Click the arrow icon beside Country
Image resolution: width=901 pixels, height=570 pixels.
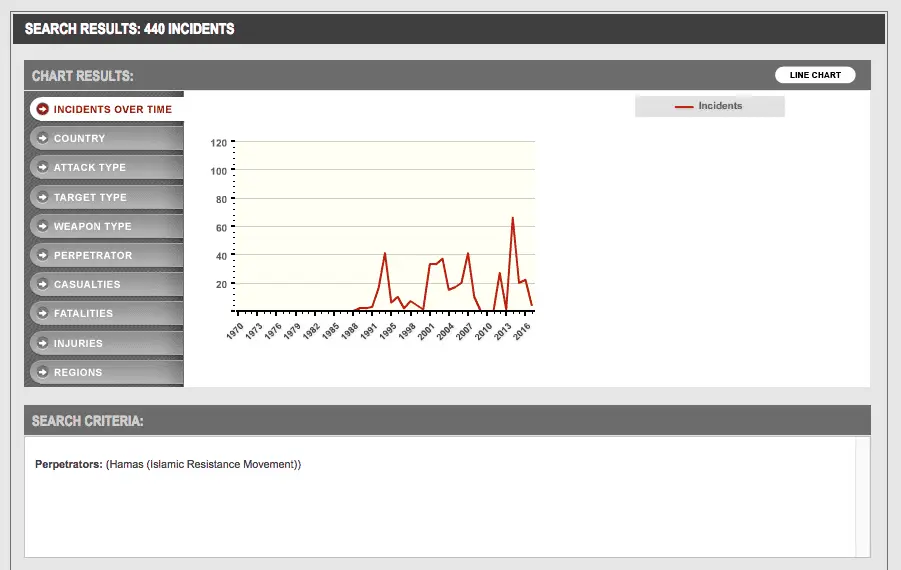[43, 138]
